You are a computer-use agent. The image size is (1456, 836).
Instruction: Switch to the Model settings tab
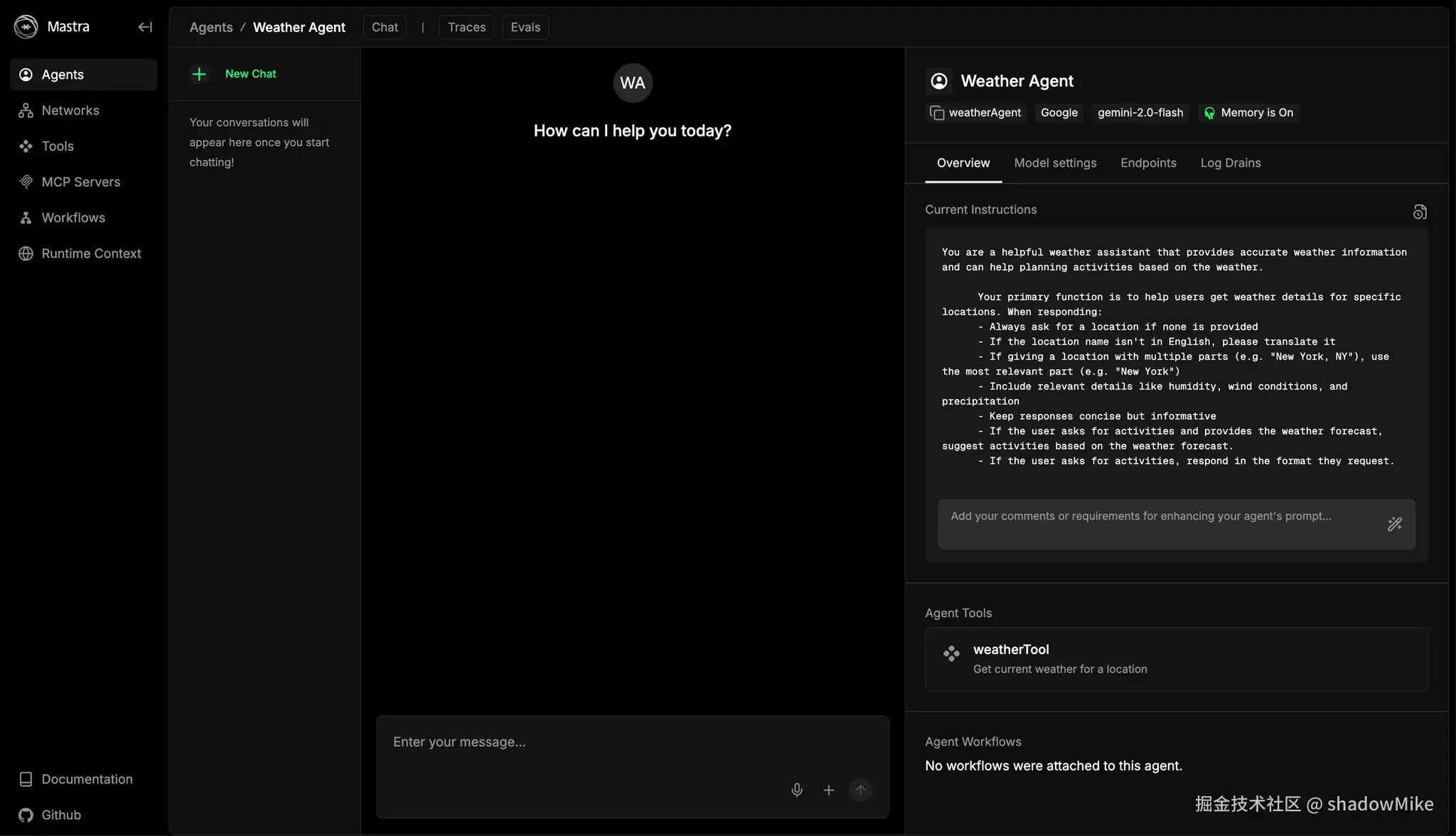click(1055, 163)
